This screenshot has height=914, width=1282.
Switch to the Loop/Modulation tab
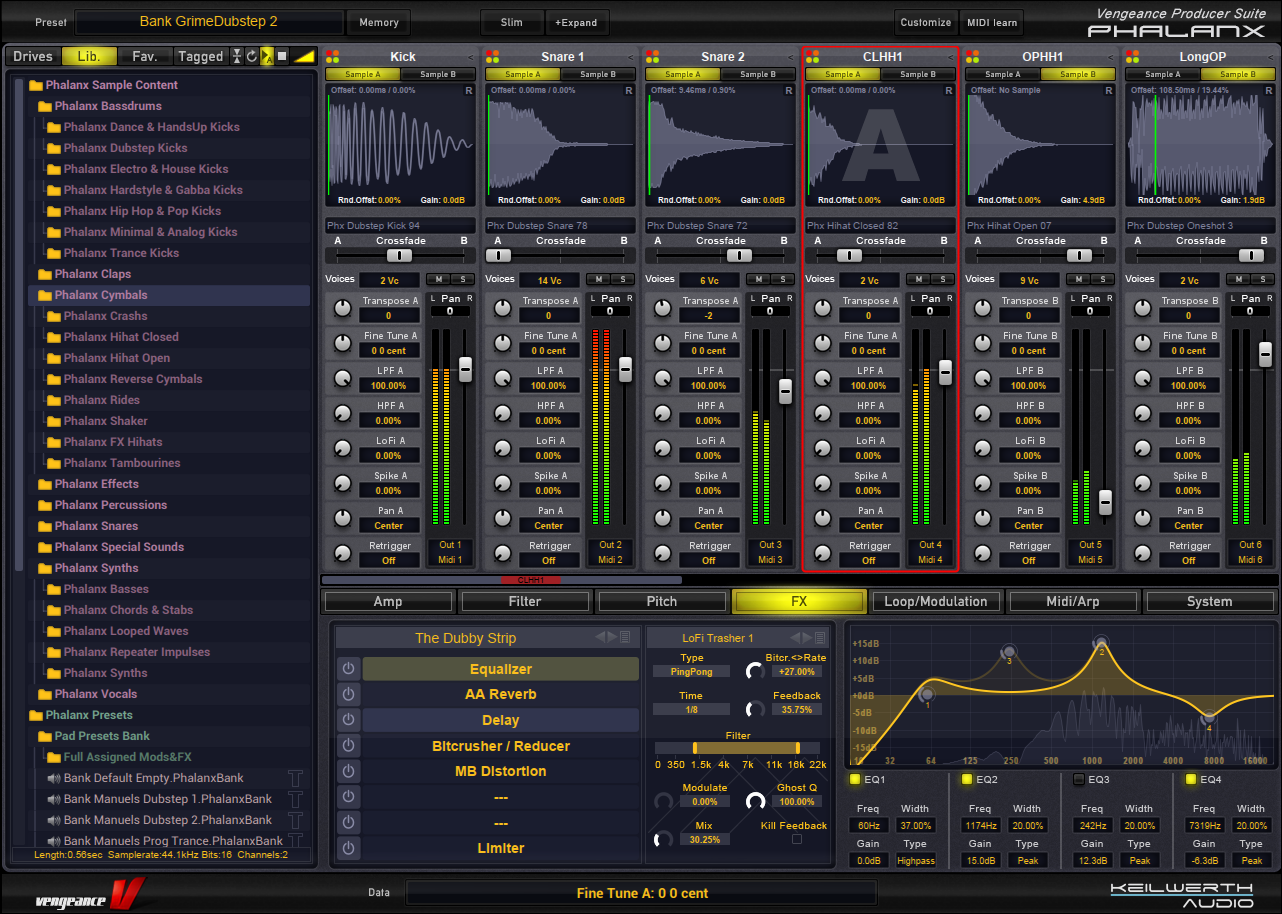(936, 601)
